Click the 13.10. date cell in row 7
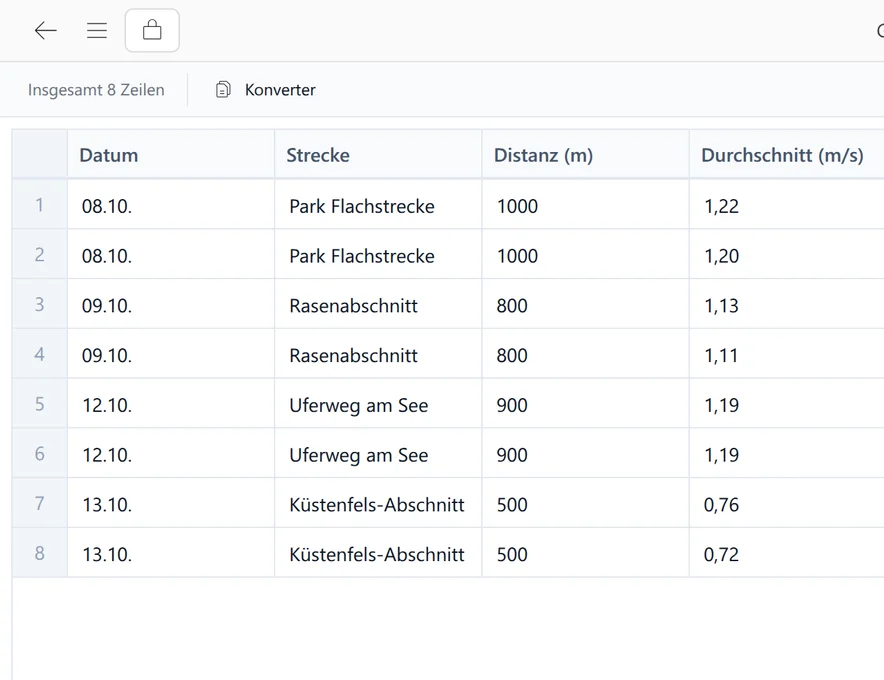The image size is (884, 680). (171, 503)
